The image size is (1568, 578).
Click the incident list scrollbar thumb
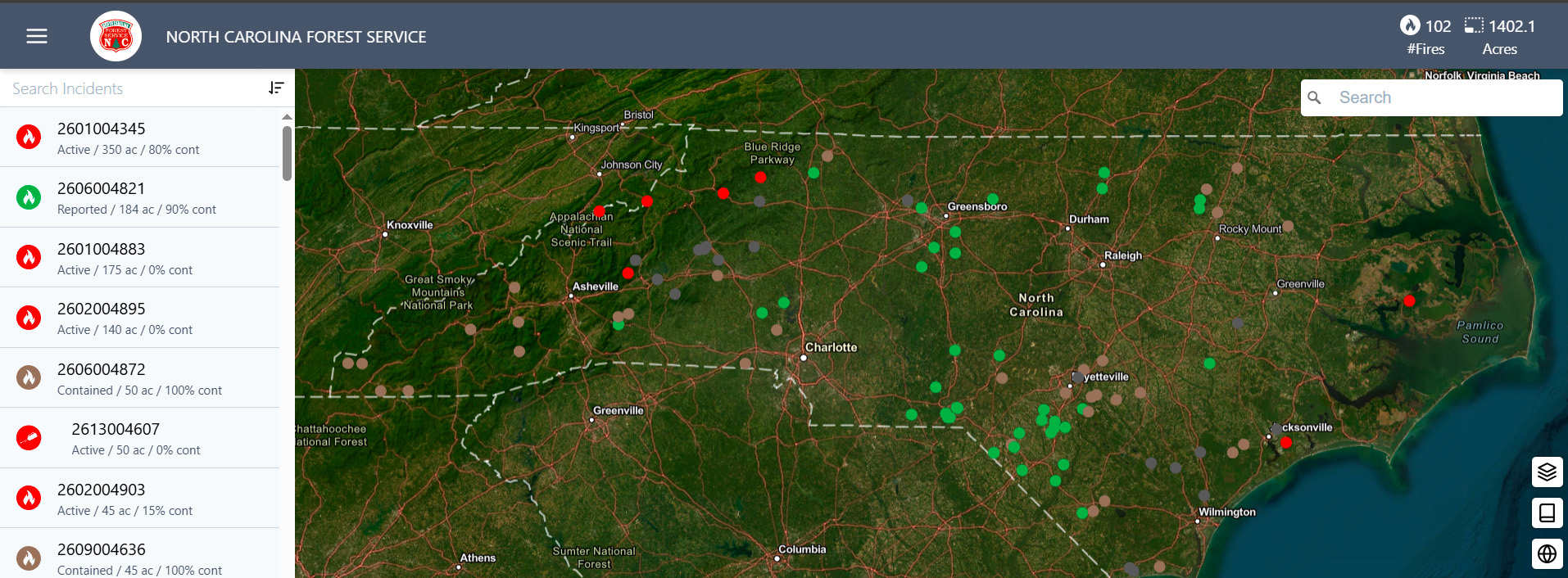point(287,152)
